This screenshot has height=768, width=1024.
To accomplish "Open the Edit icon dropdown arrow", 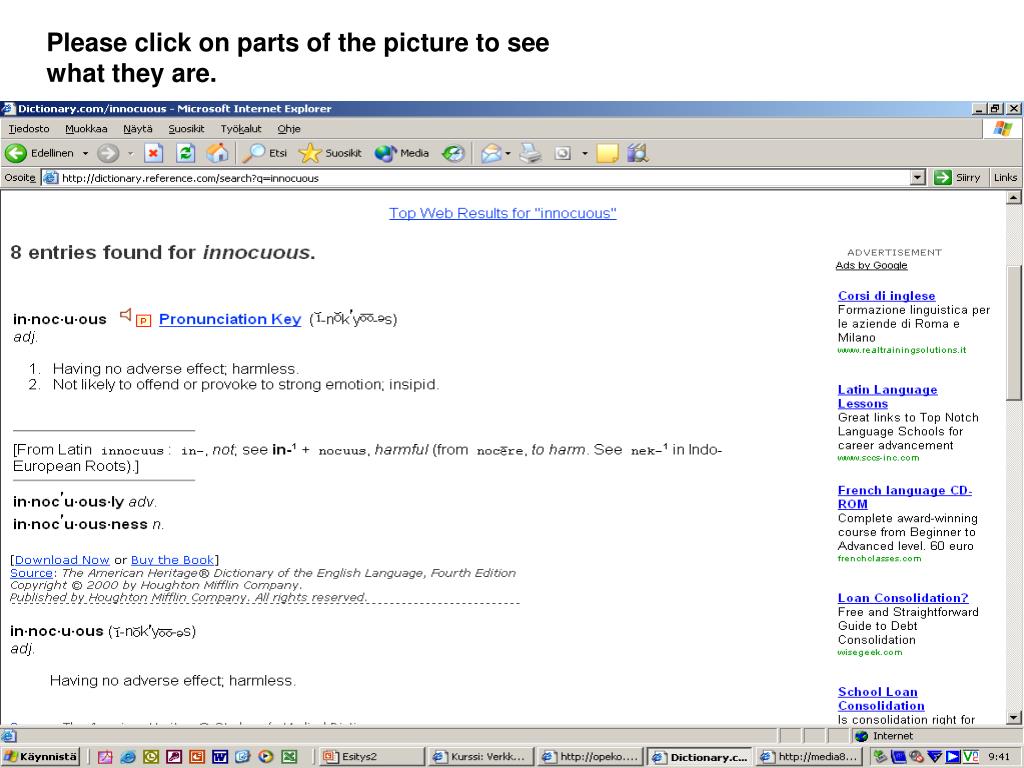I will point(584,153).
